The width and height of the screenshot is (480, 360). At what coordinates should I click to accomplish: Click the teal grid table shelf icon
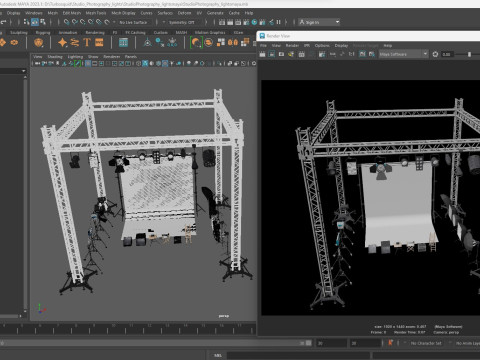(x=123, y=42)
